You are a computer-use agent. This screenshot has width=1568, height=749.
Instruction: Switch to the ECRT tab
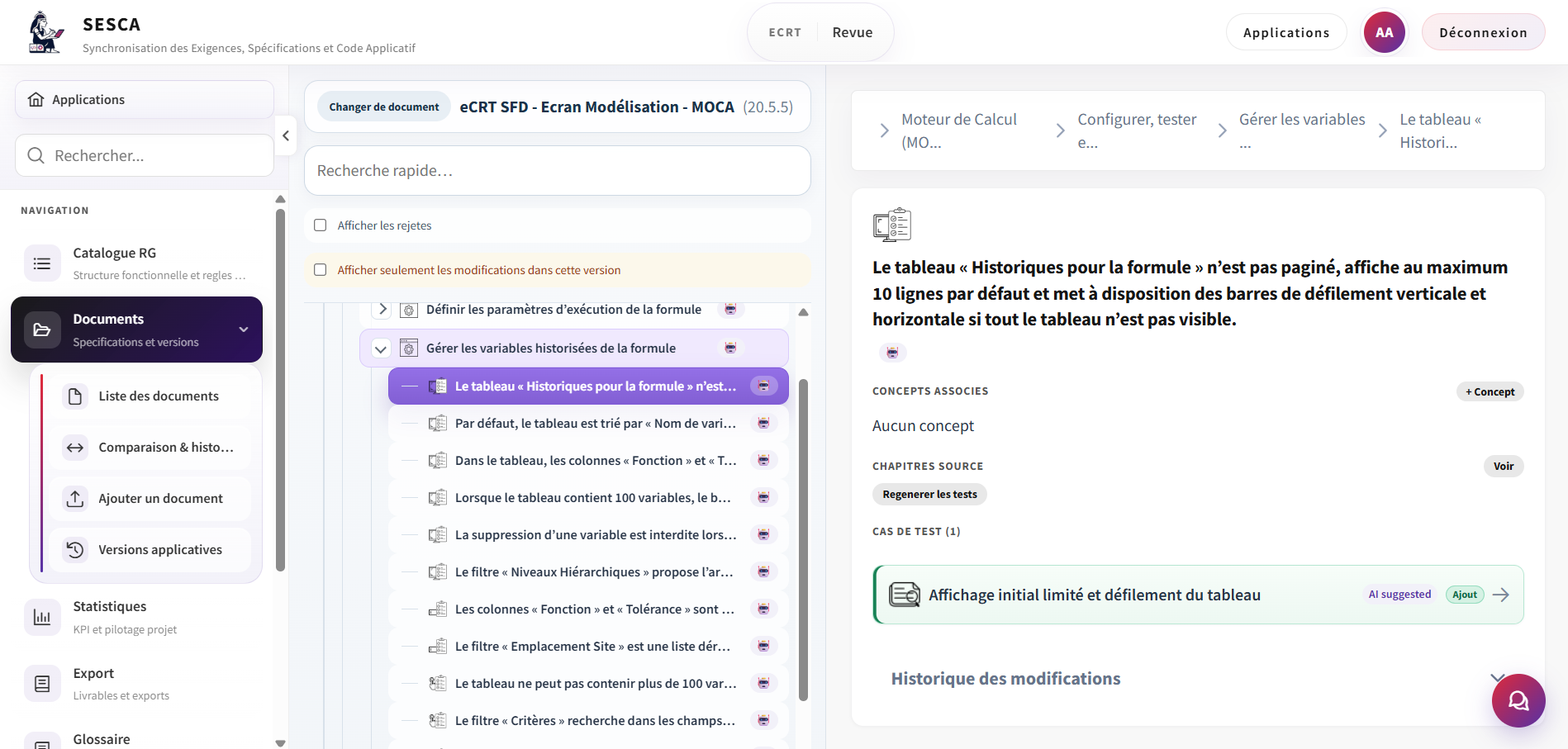[x=785, y=32]
